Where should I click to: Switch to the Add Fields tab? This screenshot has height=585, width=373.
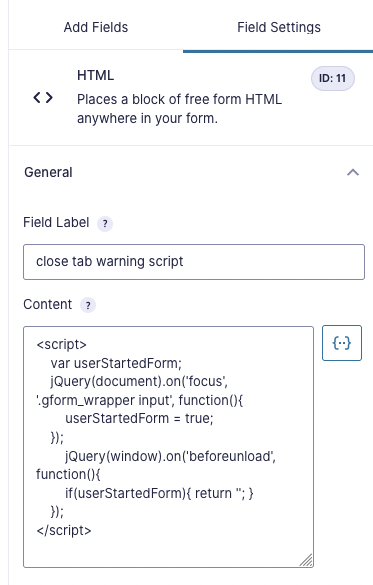(96, 27)
